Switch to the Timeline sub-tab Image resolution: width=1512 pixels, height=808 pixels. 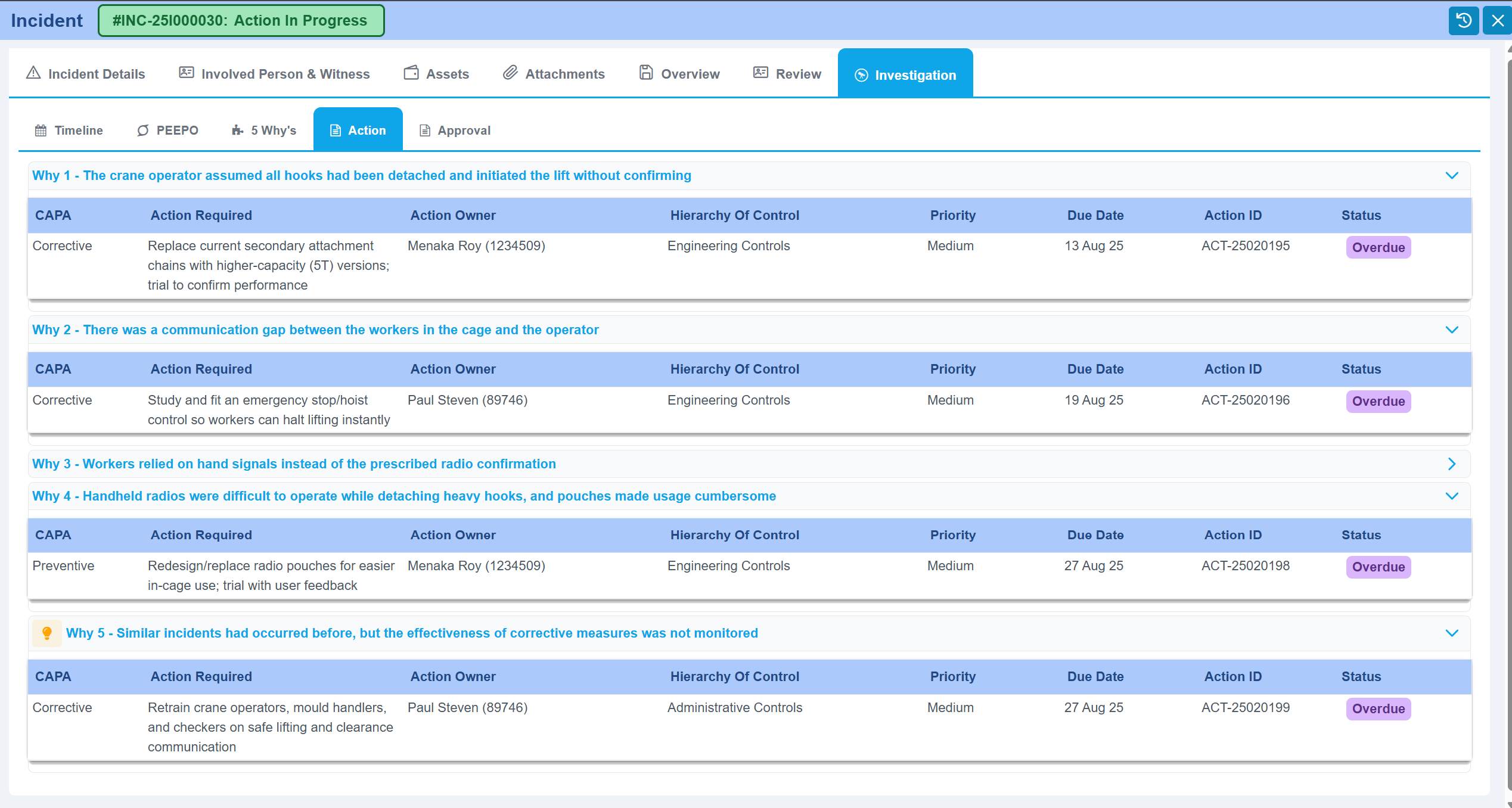pos(69,130)
